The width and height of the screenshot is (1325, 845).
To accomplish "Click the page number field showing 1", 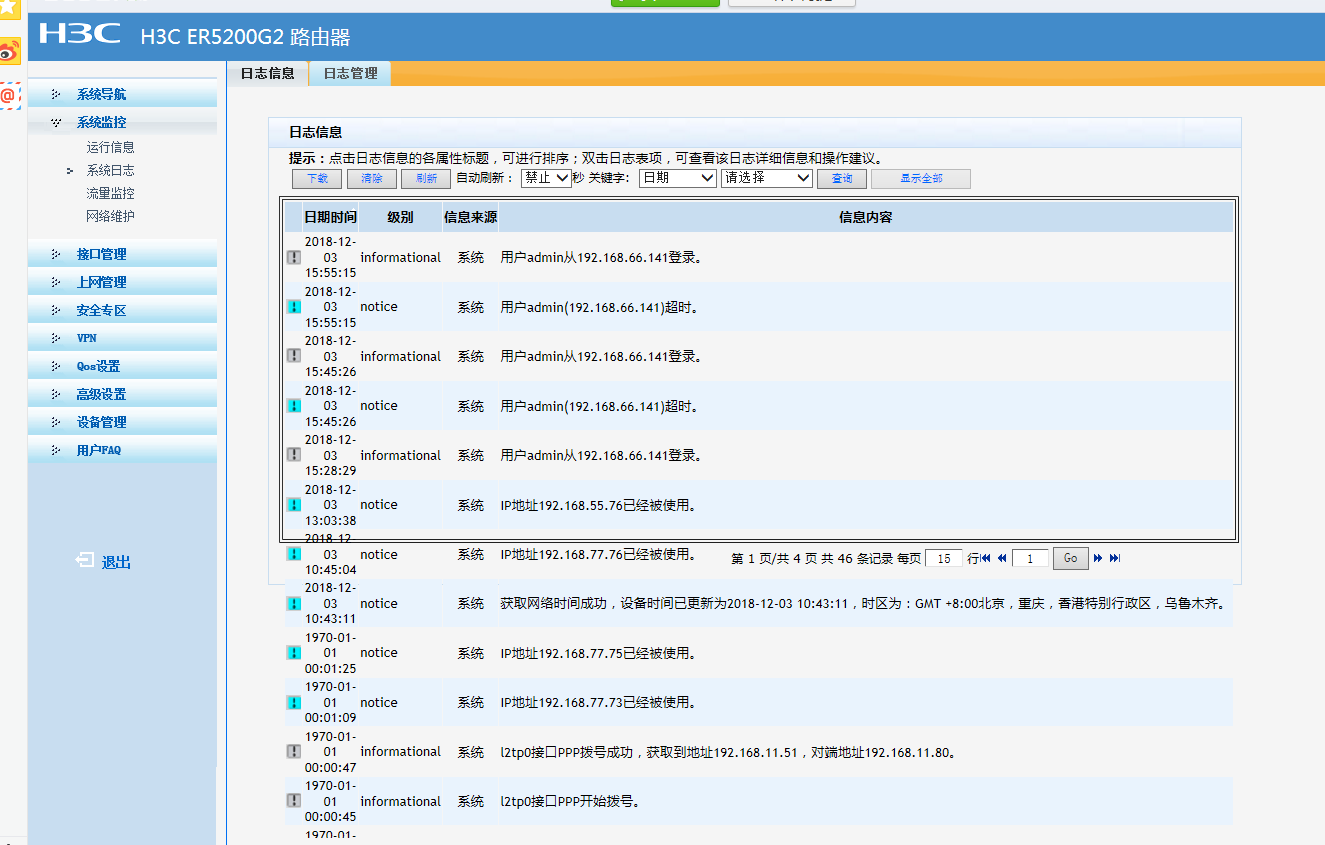I will tap(1030, 559).
